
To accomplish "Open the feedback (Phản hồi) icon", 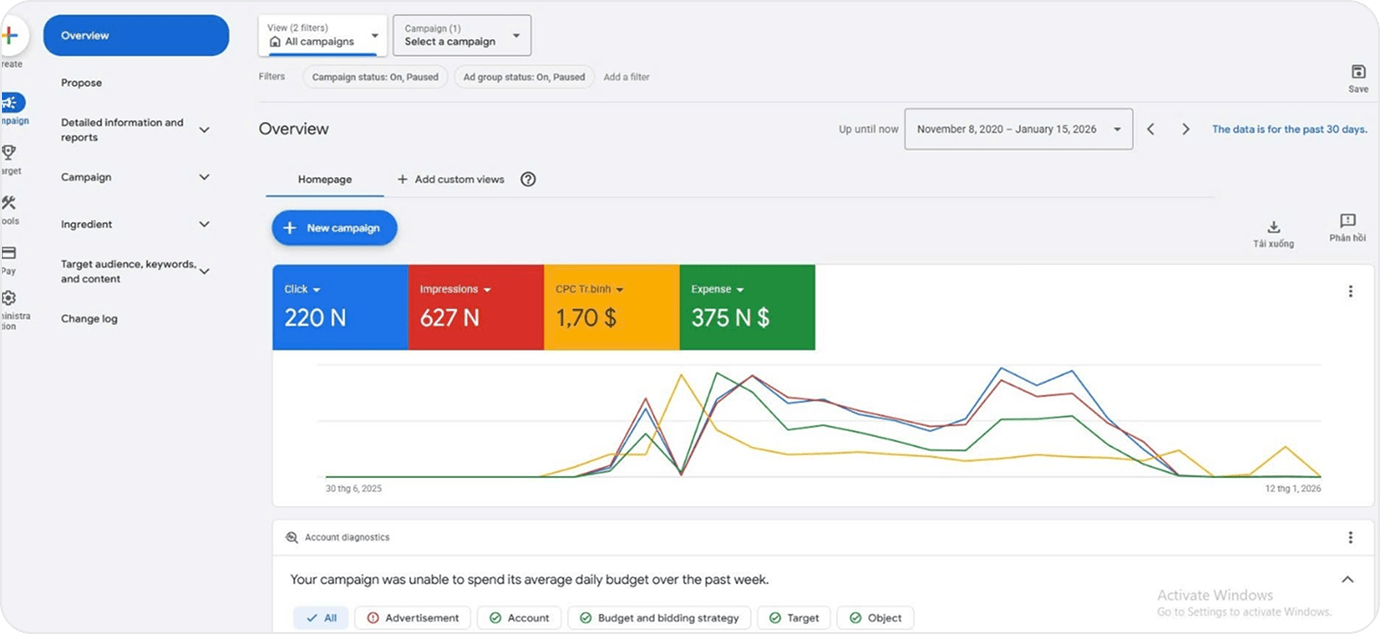I will [1347, 221].
